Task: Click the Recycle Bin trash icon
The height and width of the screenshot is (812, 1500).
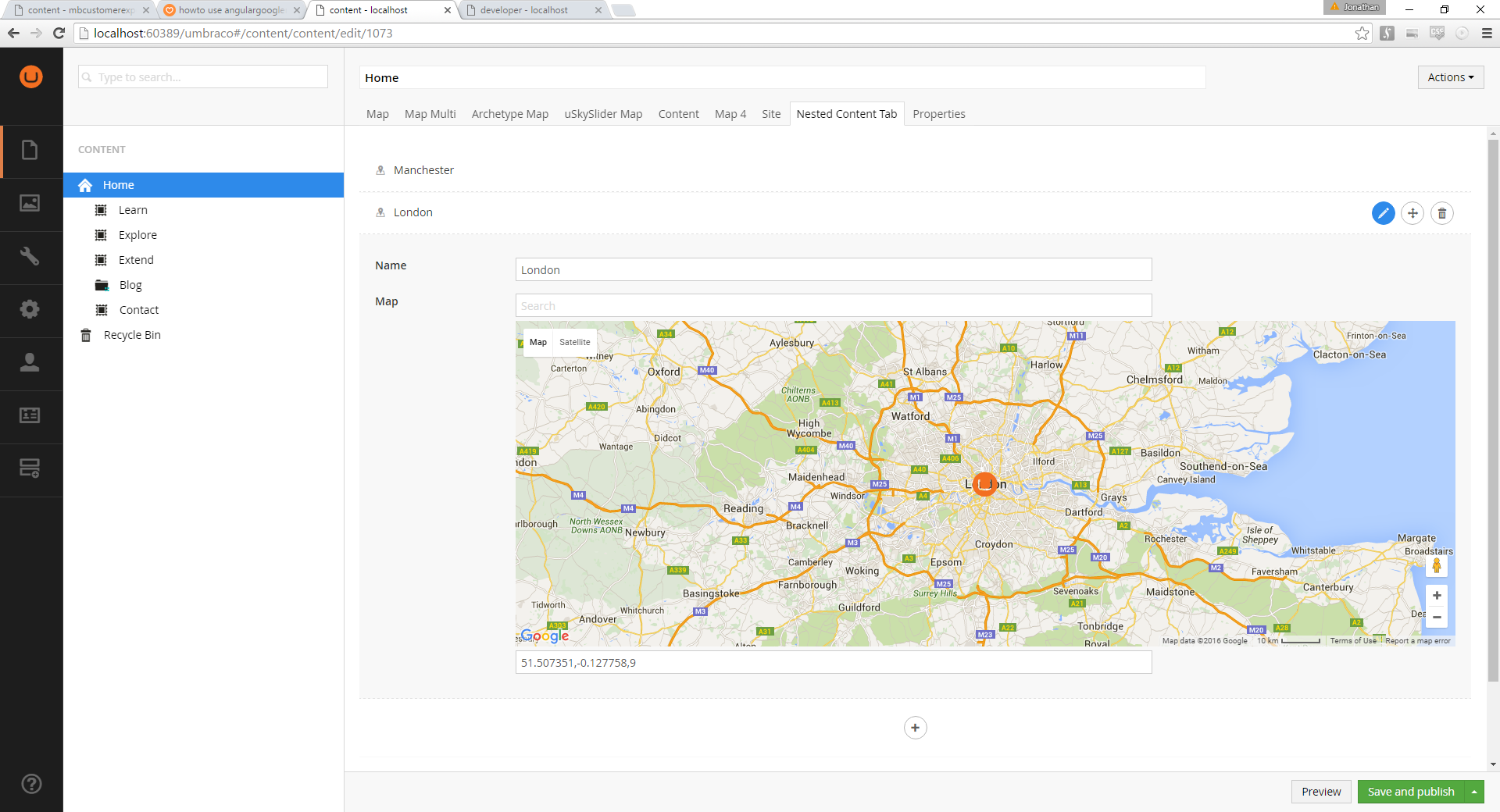Action: tap(86, 335)
